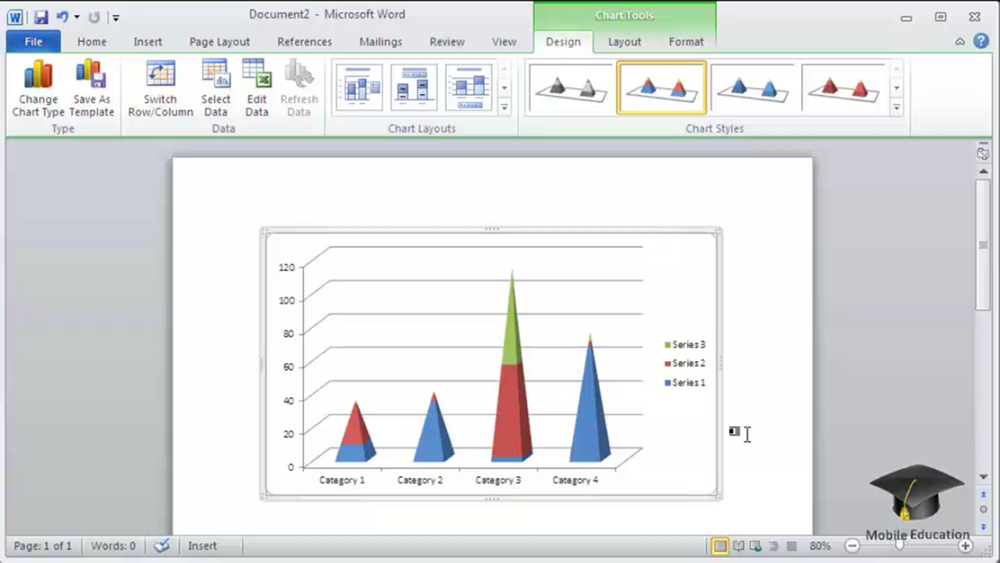Open Undo history dropdown arrow
Screen dimensions: 1000x563
[77, 17]
